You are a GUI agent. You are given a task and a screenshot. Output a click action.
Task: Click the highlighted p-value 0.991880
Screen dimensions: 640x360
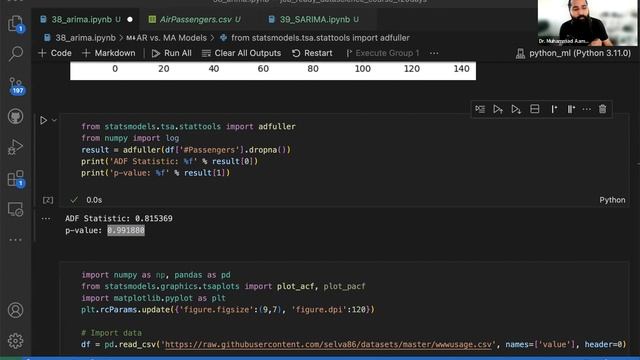[x=126, y=230]
